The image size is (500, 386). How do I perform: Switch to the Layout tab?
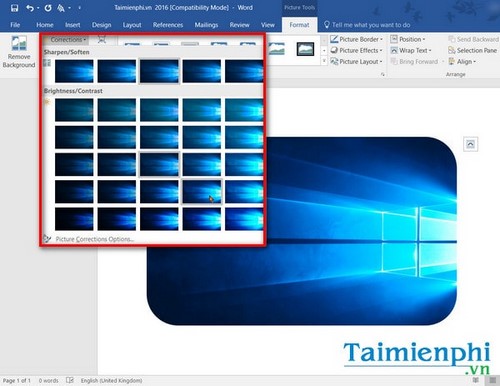[132, 25]
